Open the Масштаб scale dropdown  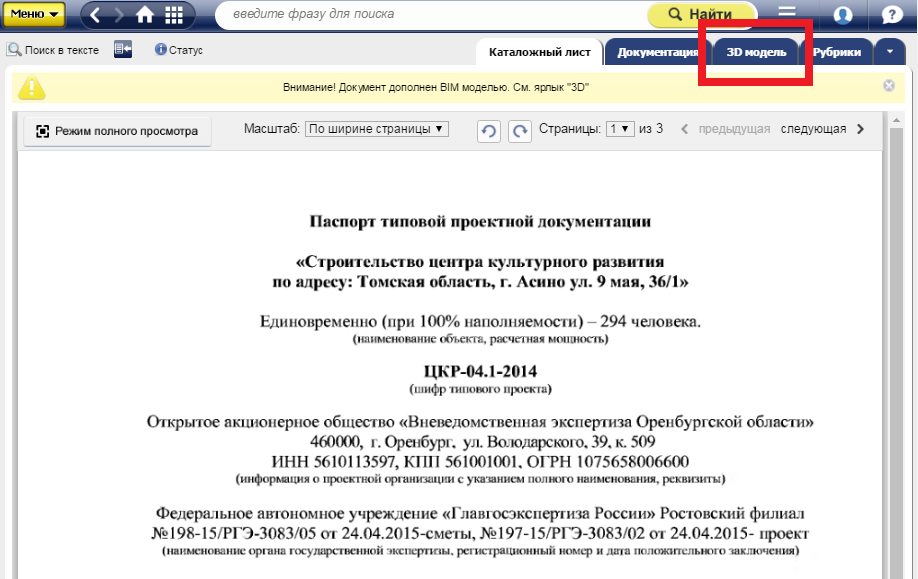click(x=377, y=129)
